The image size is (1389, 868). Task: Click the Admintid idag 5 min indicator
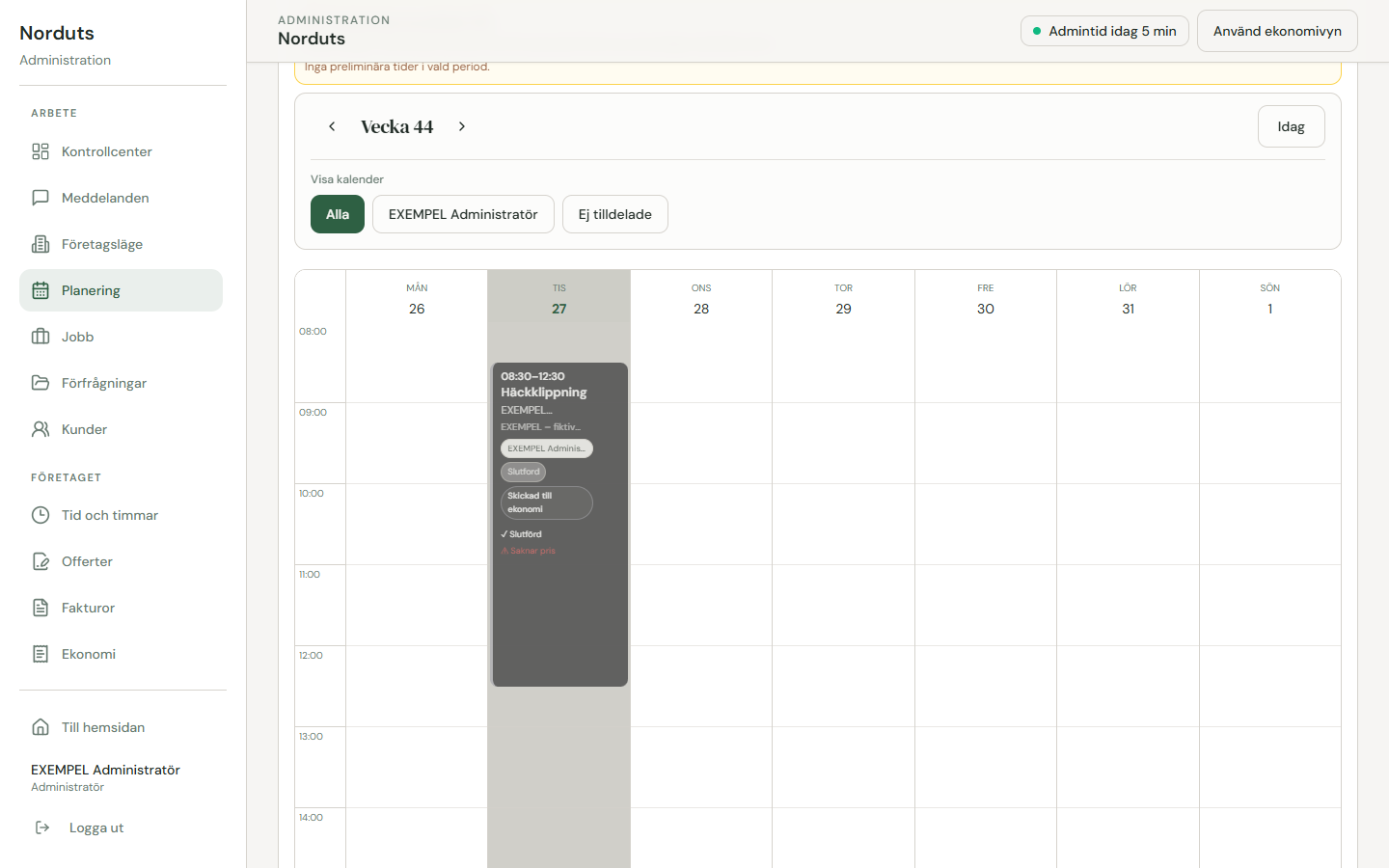(x=1104, y=31)
